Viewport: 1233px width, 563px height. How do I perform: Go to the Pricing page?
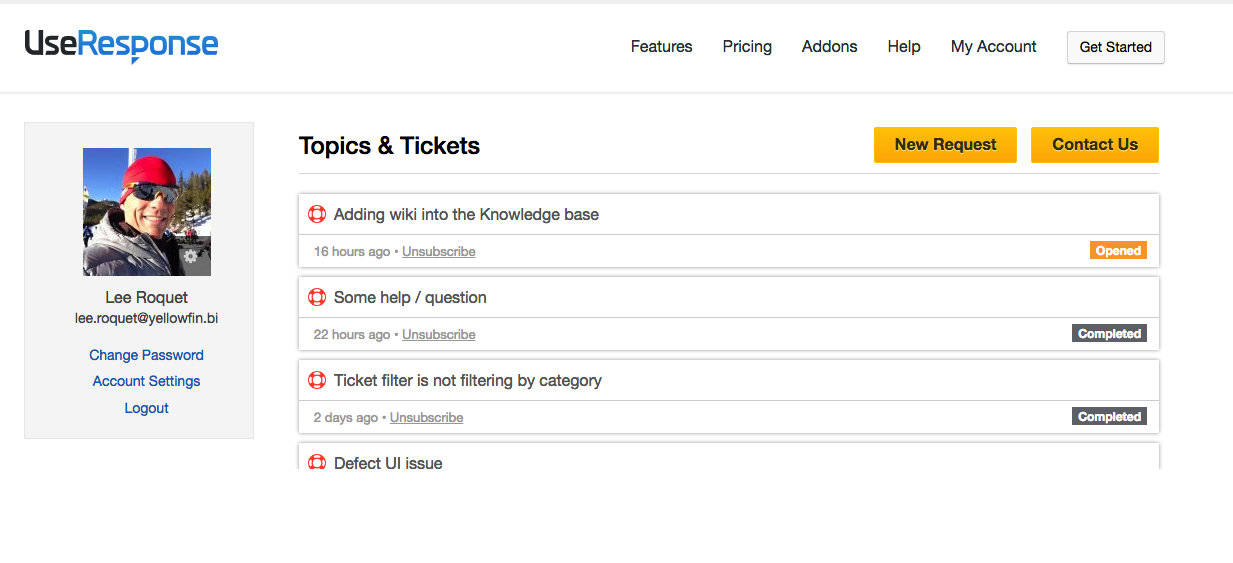pyautogui.click(x=747, y=47)
